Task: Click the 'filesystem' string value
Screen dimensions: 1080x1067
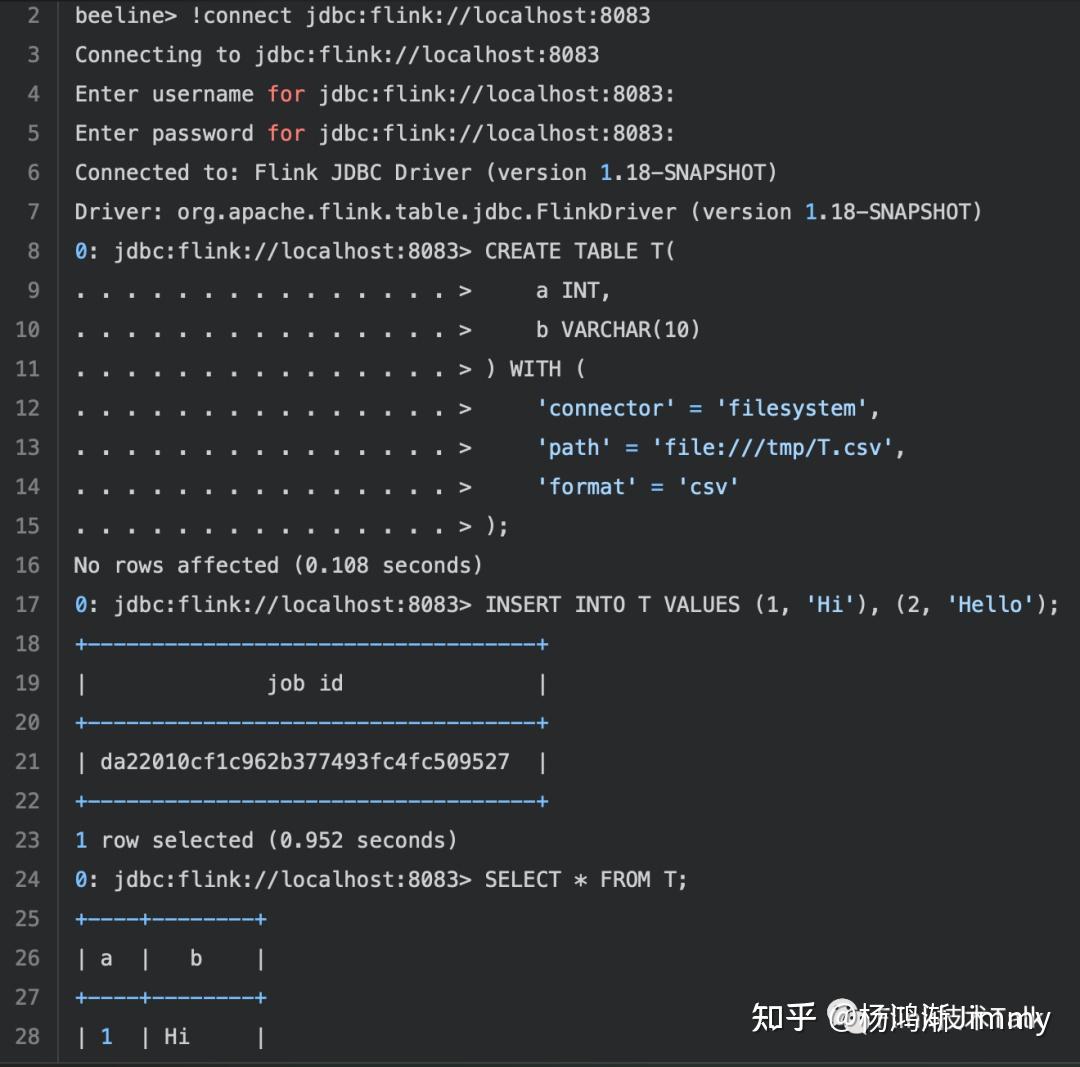Action: click(791, 408)
